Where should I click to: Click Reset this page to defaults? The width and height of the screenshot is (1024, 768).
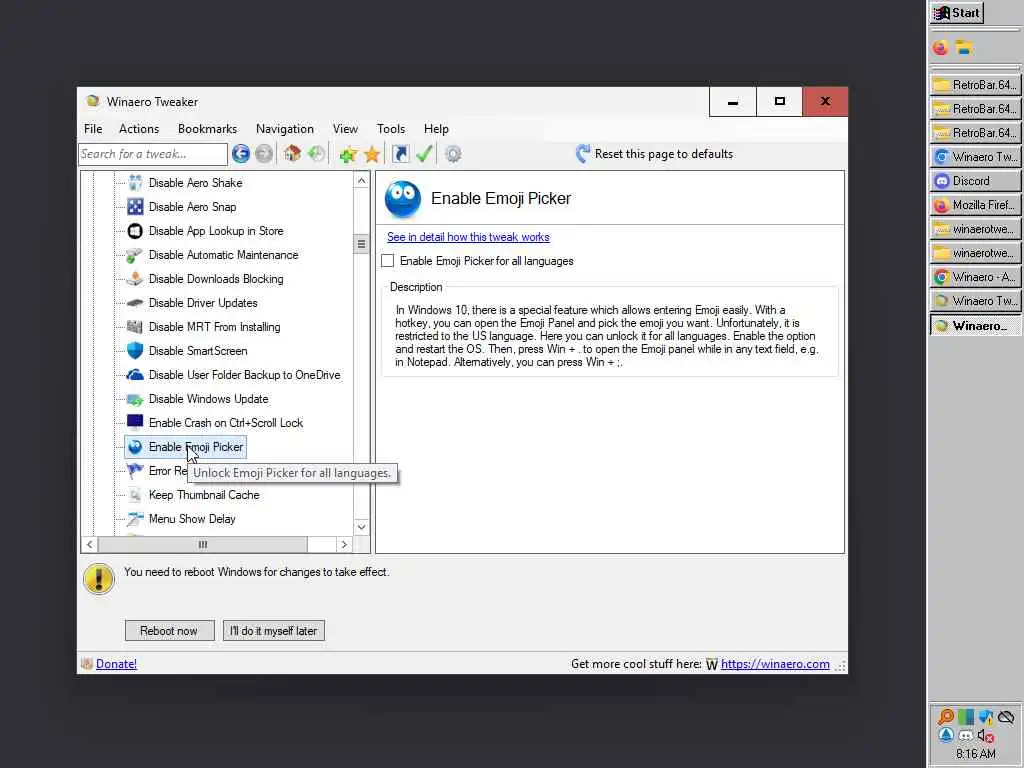[x=654, y=154]
